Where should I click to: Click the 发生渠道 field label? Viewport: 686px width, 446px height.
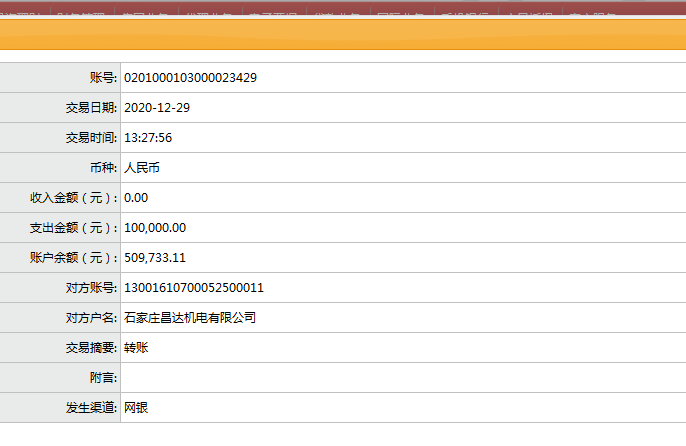91,408
